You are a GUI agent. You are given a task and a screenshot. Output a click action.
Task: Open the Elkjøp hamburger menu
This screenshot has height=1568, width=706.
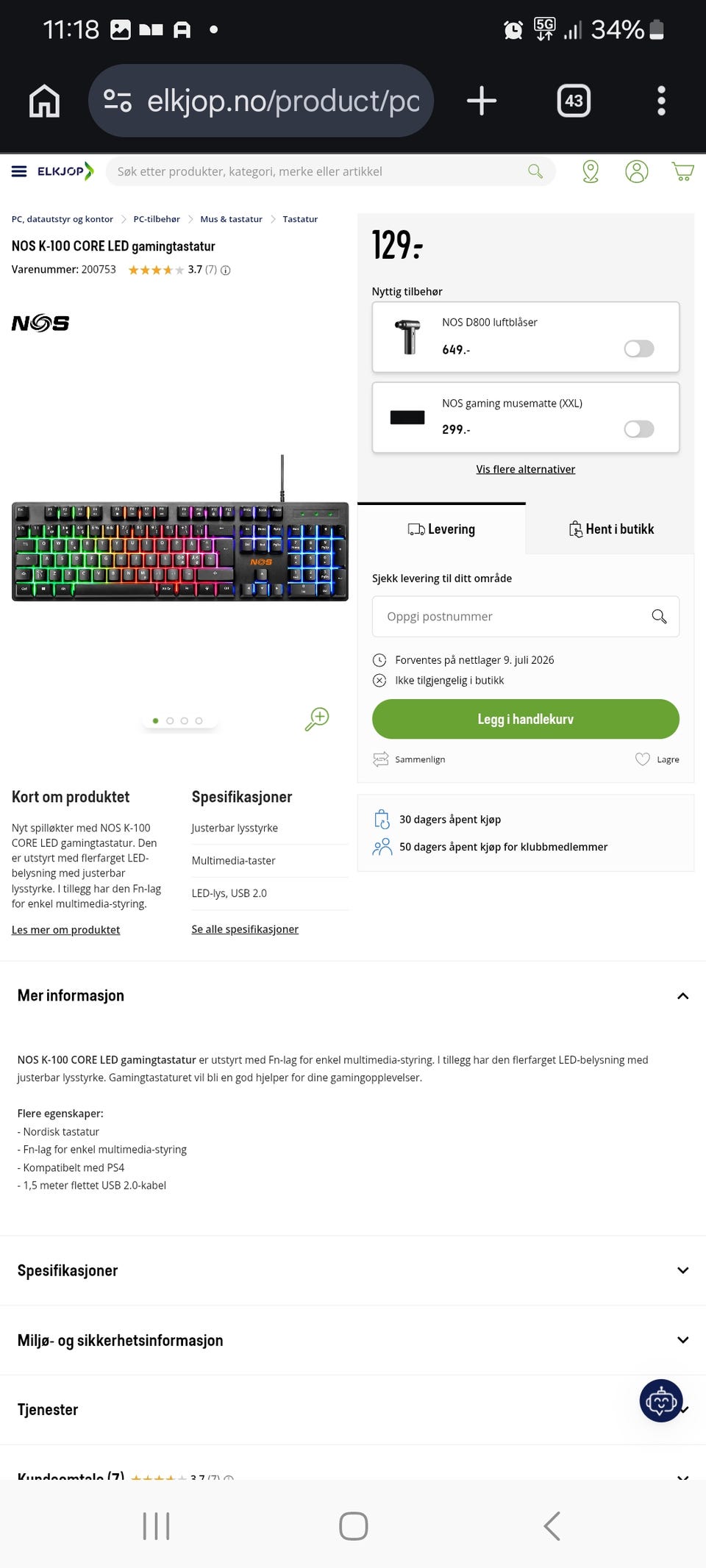18,171
